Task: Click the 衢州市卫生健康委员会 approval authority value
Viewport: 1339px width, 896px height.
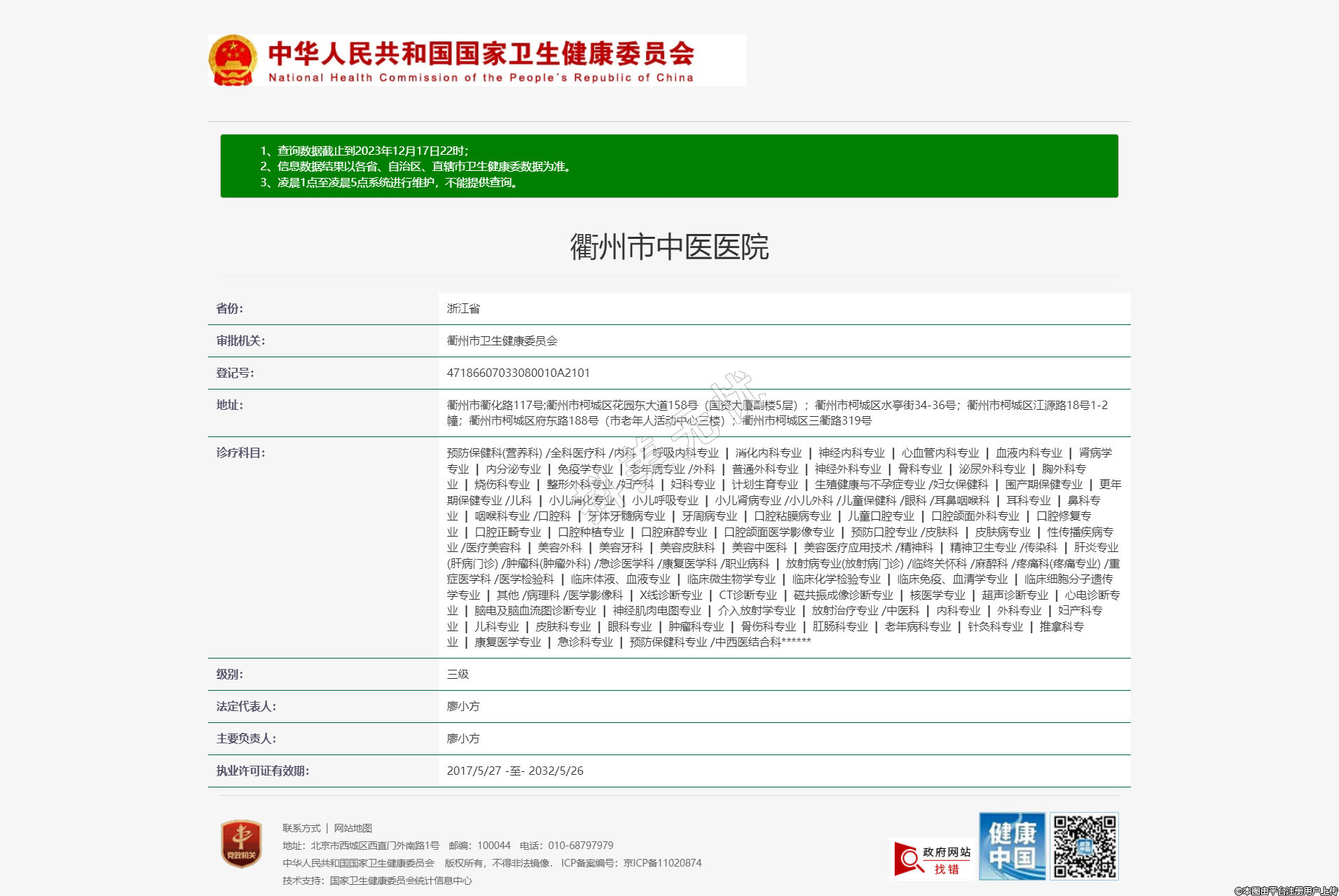Action: (x=502, y=340)
